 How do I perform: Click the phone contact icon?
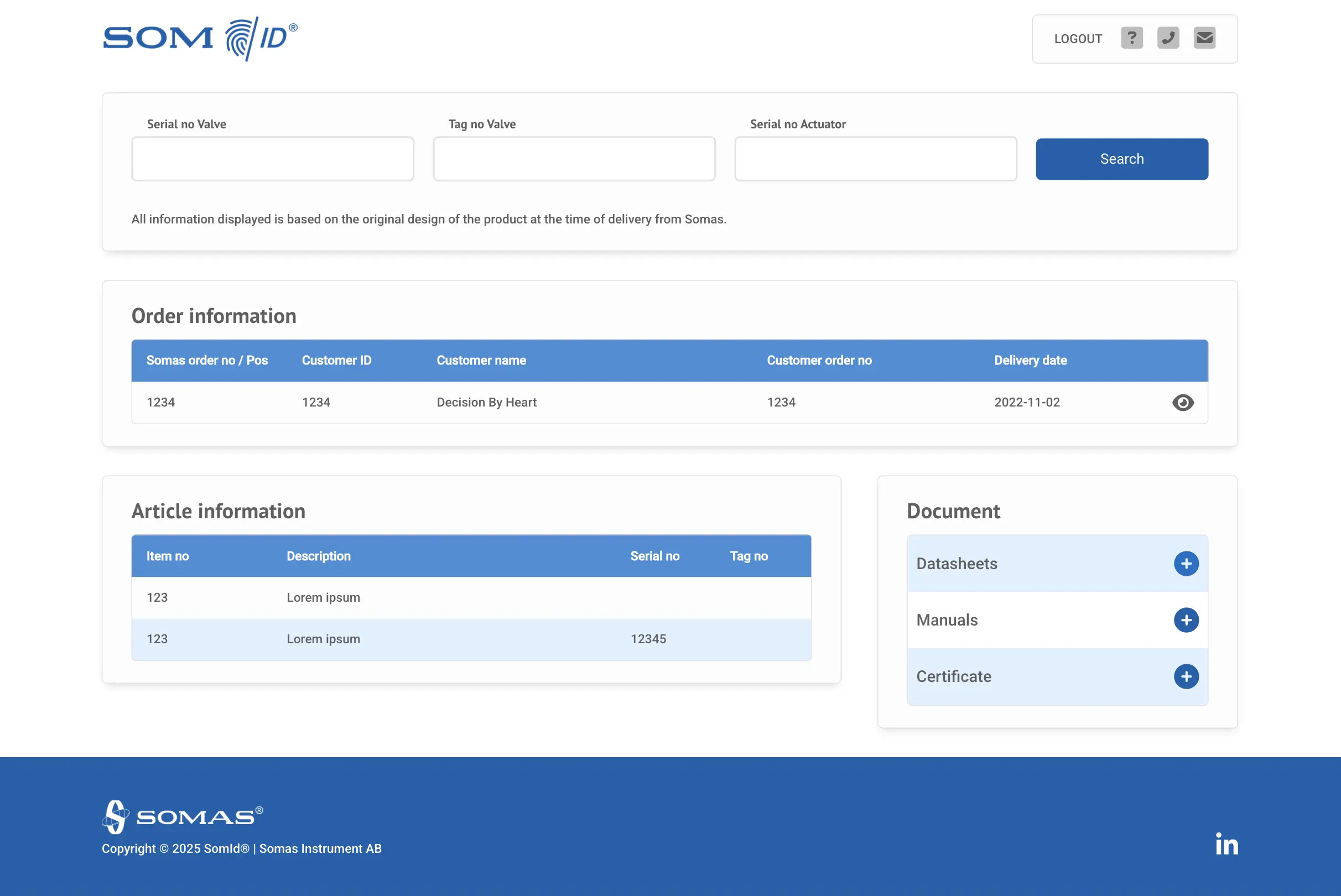pos(1168,38)
